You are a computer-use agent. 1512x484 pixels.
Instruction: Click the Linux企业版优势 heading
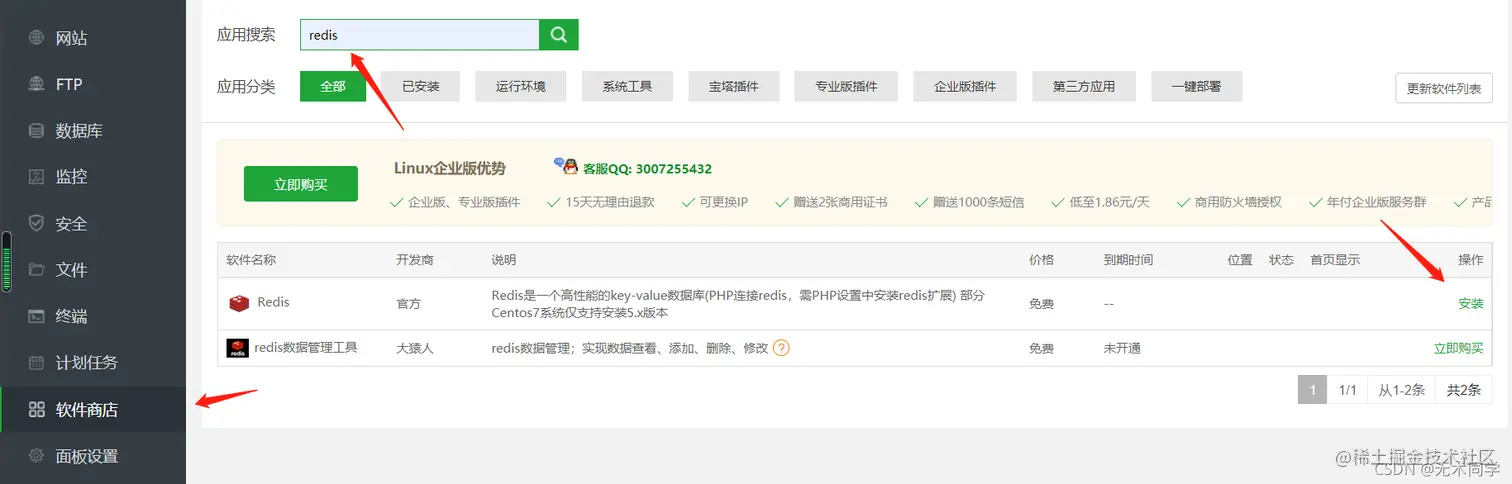tap(450, 168)
